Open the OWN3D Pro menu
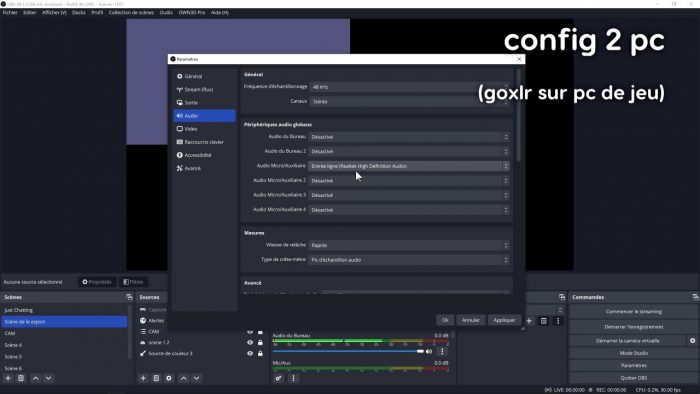This screenshot has width=700, height=394. (x=192, y=12)
